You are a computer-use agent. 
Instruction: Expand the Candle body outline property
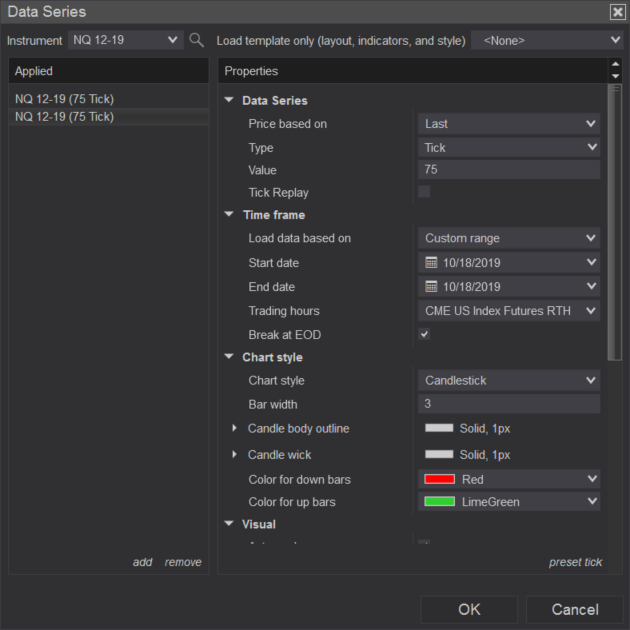236,428
